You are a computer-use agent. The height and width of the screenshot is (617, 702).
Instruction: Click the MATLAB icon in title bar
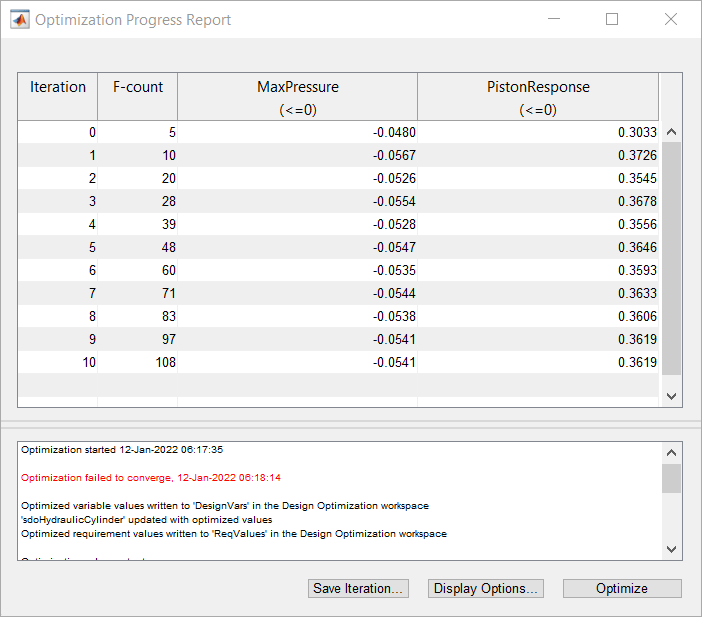pyautogui.click(x=20, y=20)
